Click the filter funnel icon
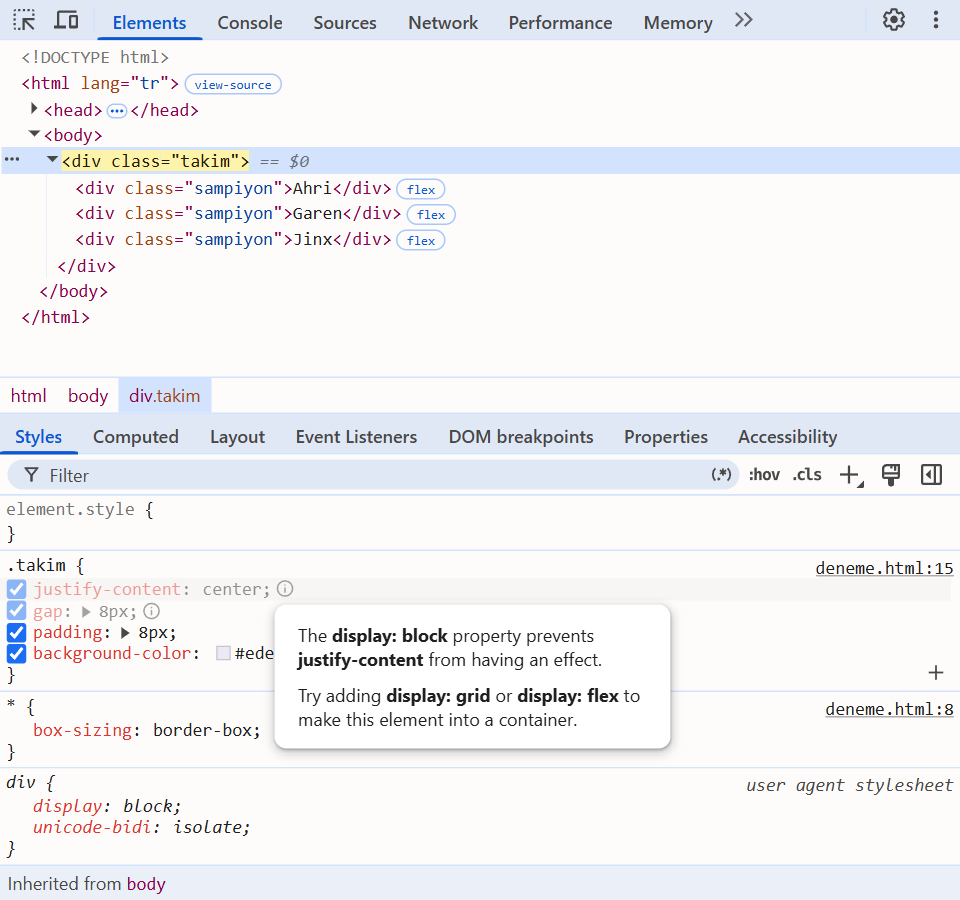The width and height of the screenshot is (960, 900). 31,475
